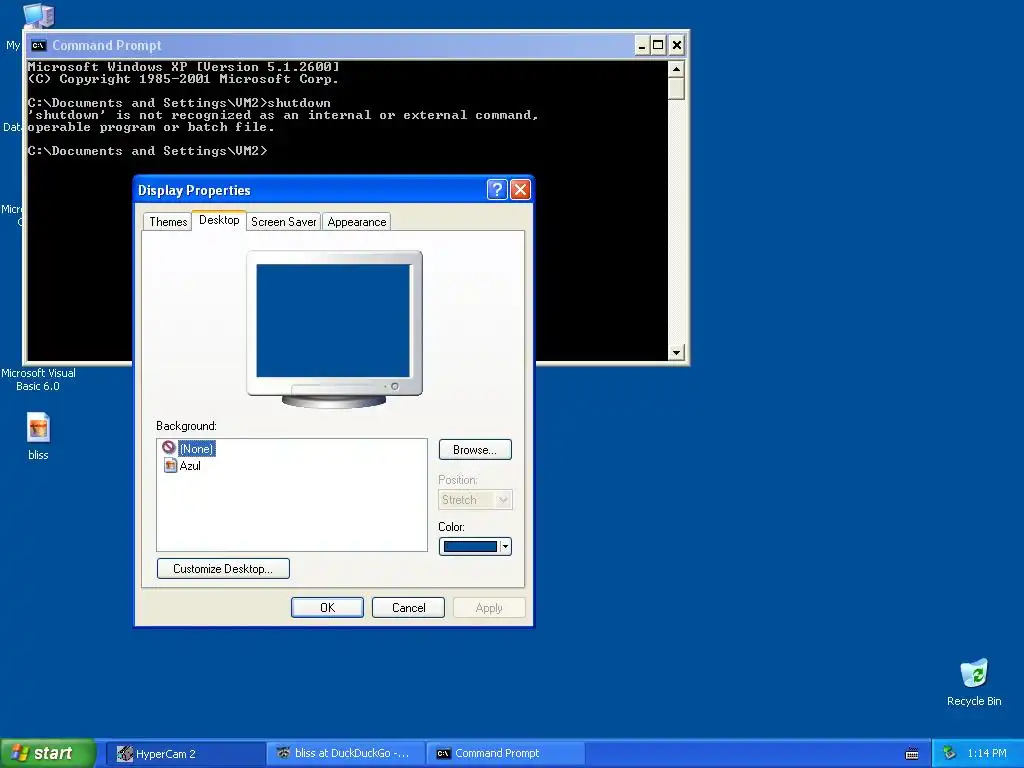Close the Display Properties dialog
1024x768 pixels.
click(520, 190)
